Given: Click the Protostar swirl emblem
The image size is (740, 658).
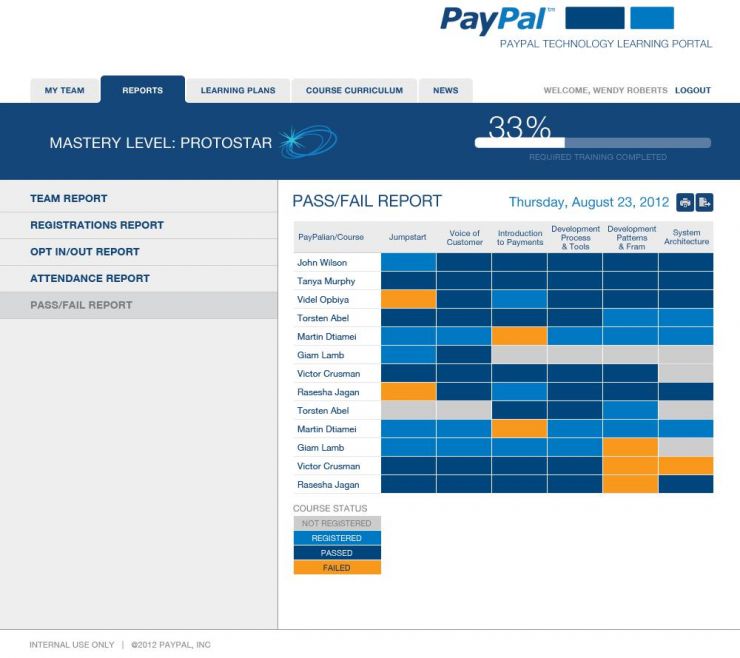Looking at the screenshot, I should pyautogui.click(x=308, y=141).
